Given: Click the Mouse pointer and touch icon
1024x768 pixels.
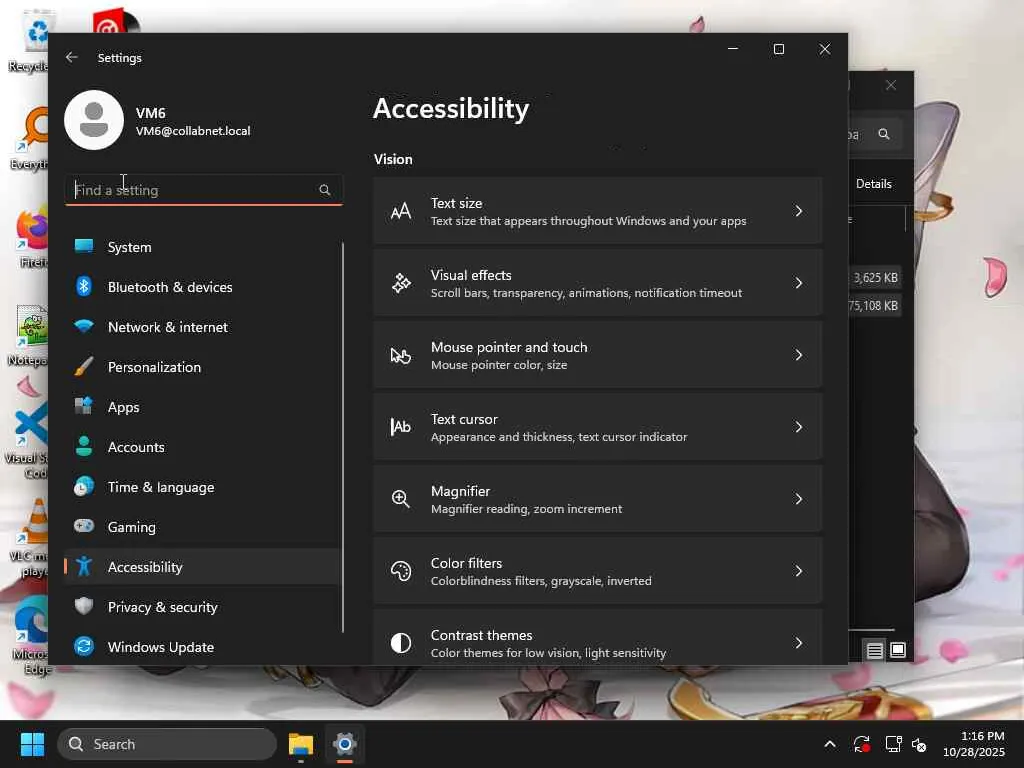Looking at the screenshot, I should tap(401, 355).
